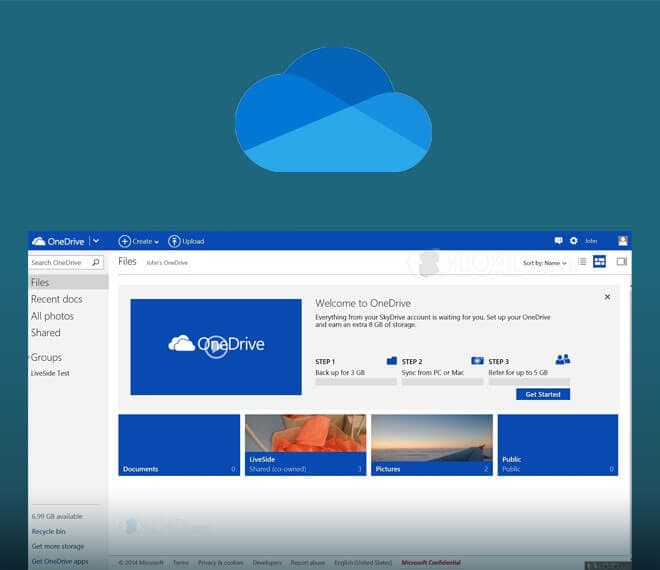The width and height of the screenshot is (660, 570).
Task: Open Groups section in sidebar
Action: [46, 357]
